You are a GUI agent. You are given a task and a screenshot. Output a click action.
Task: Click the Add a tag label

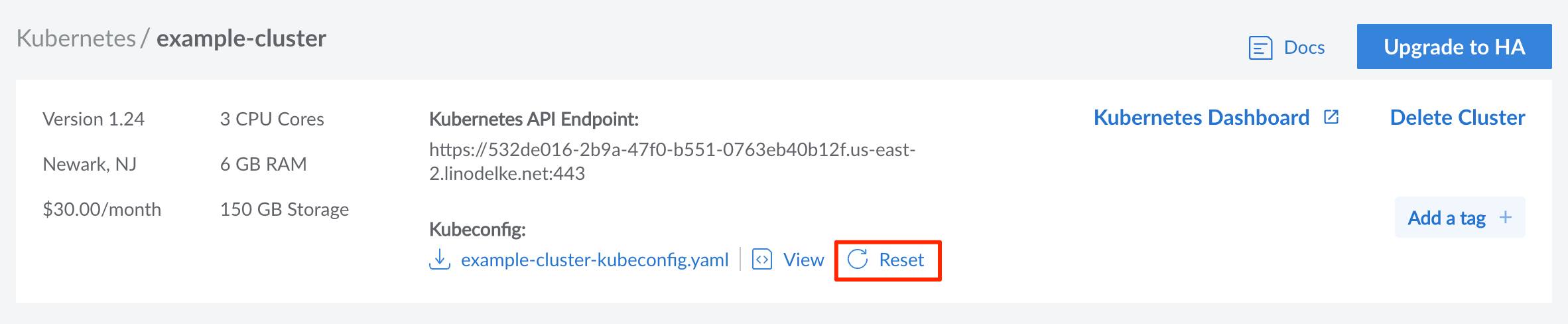click(1447, 218)
